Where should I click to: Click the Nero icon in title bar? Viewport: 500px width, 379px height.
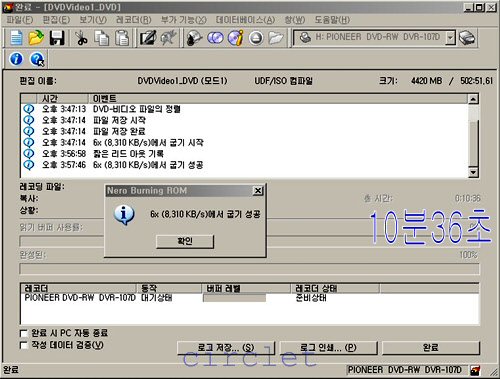pos(7,7)
